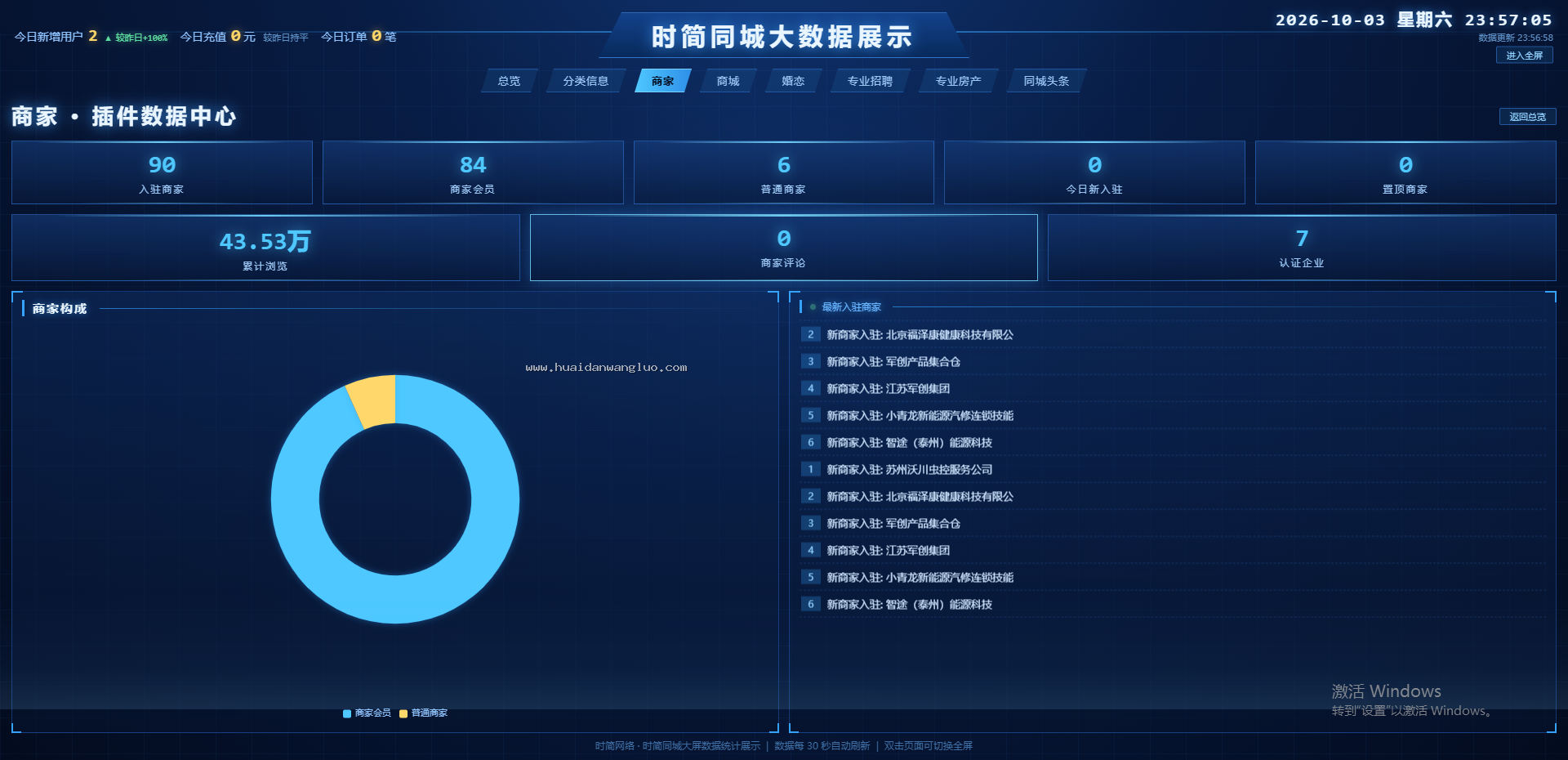Click the 商家构成 panel title
The width and height of the screenshot is (1568, 760).
pyautogui.click(x=60, y=309)
